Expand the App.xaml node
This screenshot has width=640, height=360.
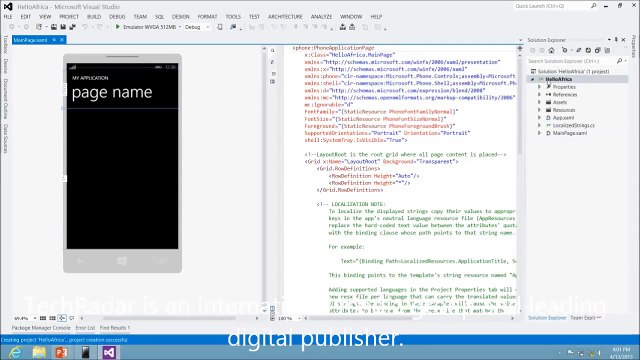point(540,118)
